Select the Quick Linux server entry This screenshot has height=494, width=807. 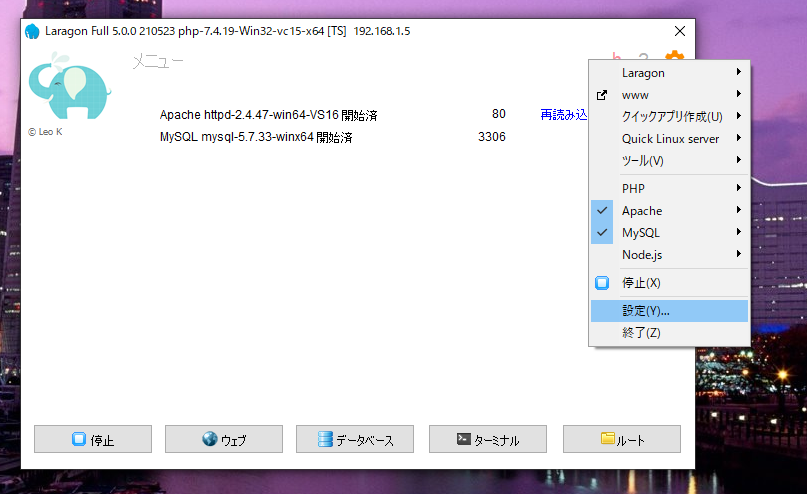click(669, 139)
